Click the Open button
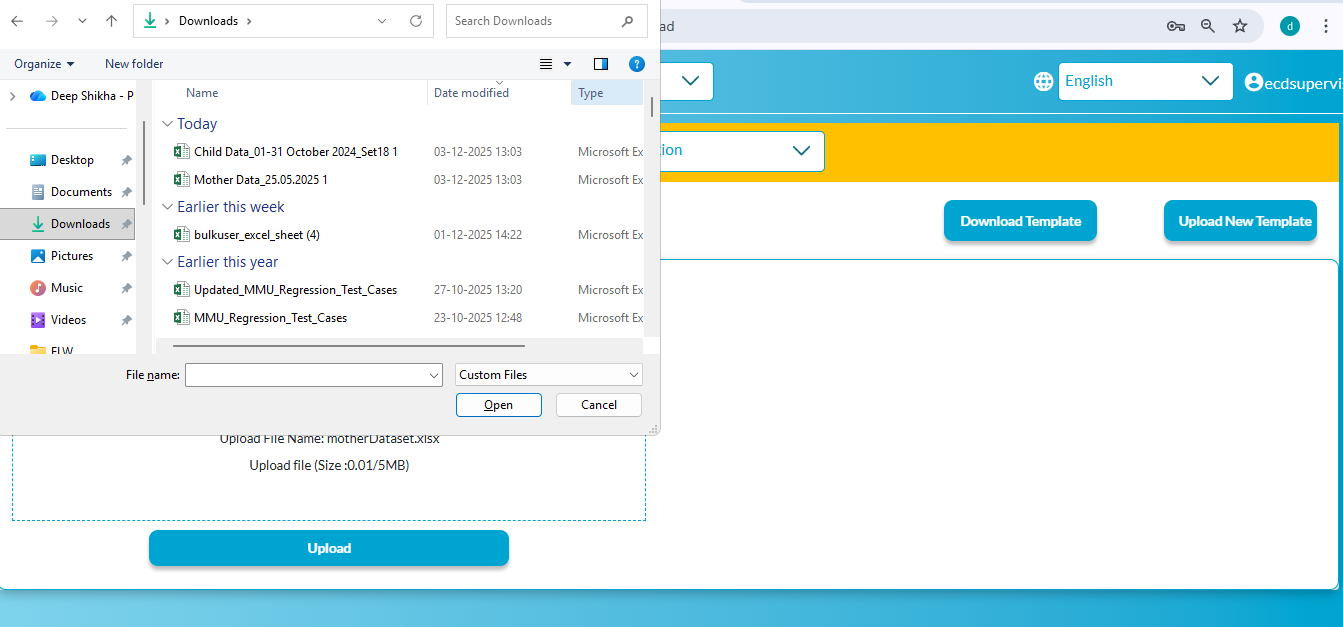 coord(498,405)
